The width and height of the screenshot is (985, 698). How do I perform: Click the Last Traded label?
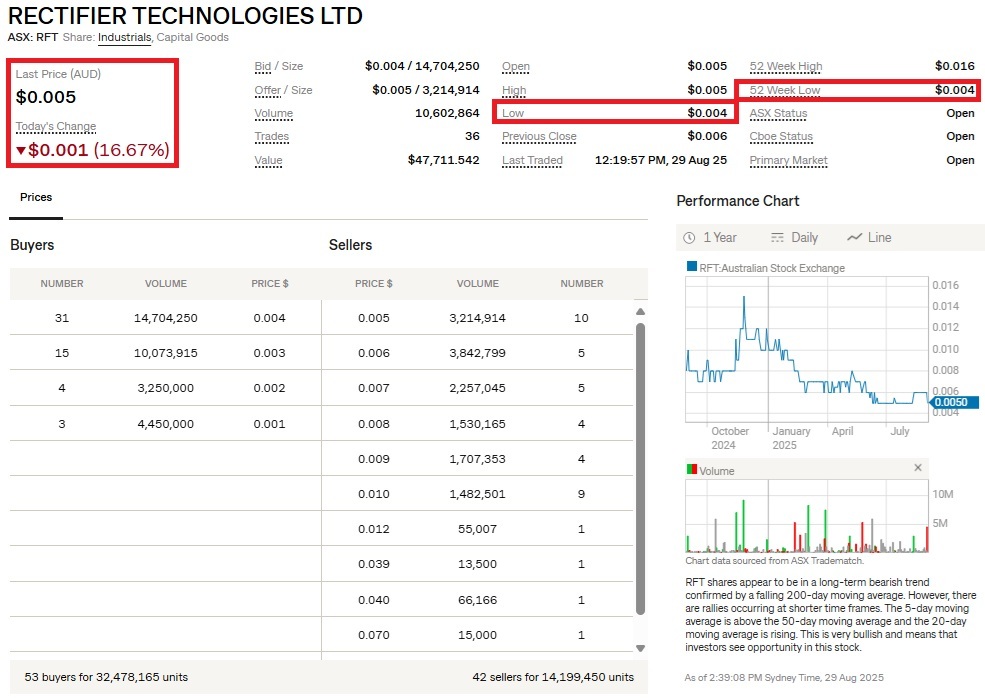pos(532,161)
